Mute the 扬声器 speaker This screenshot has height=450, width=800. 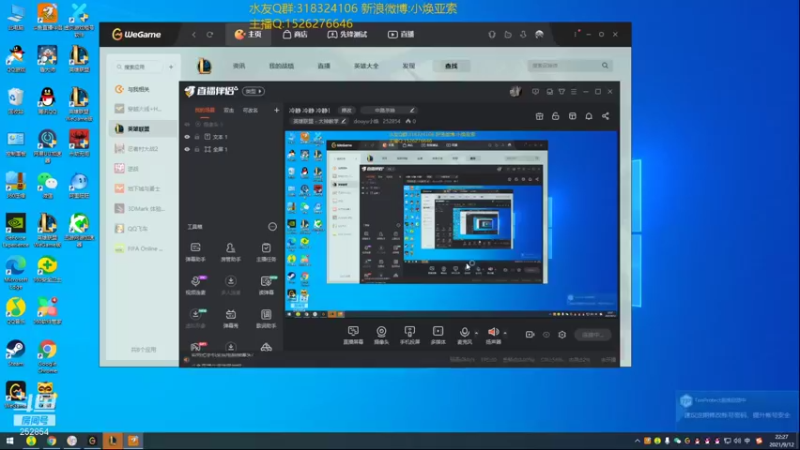(493, 335)
